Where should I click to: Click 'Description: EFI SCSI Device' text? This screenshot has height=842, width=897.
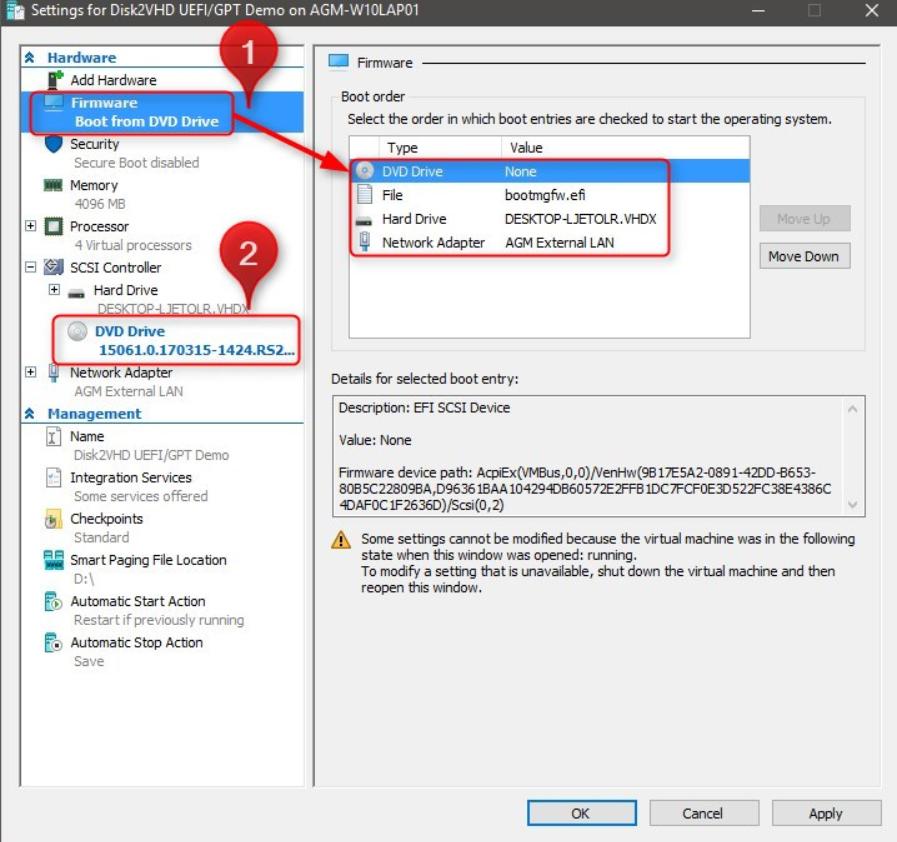(424, 408)
